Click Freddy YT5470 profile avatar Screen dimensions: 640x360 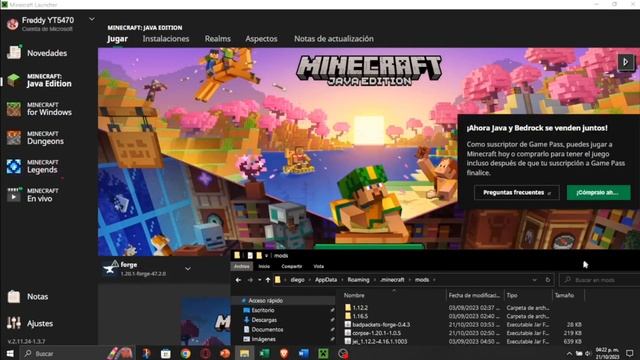click(x=13, y=24)
